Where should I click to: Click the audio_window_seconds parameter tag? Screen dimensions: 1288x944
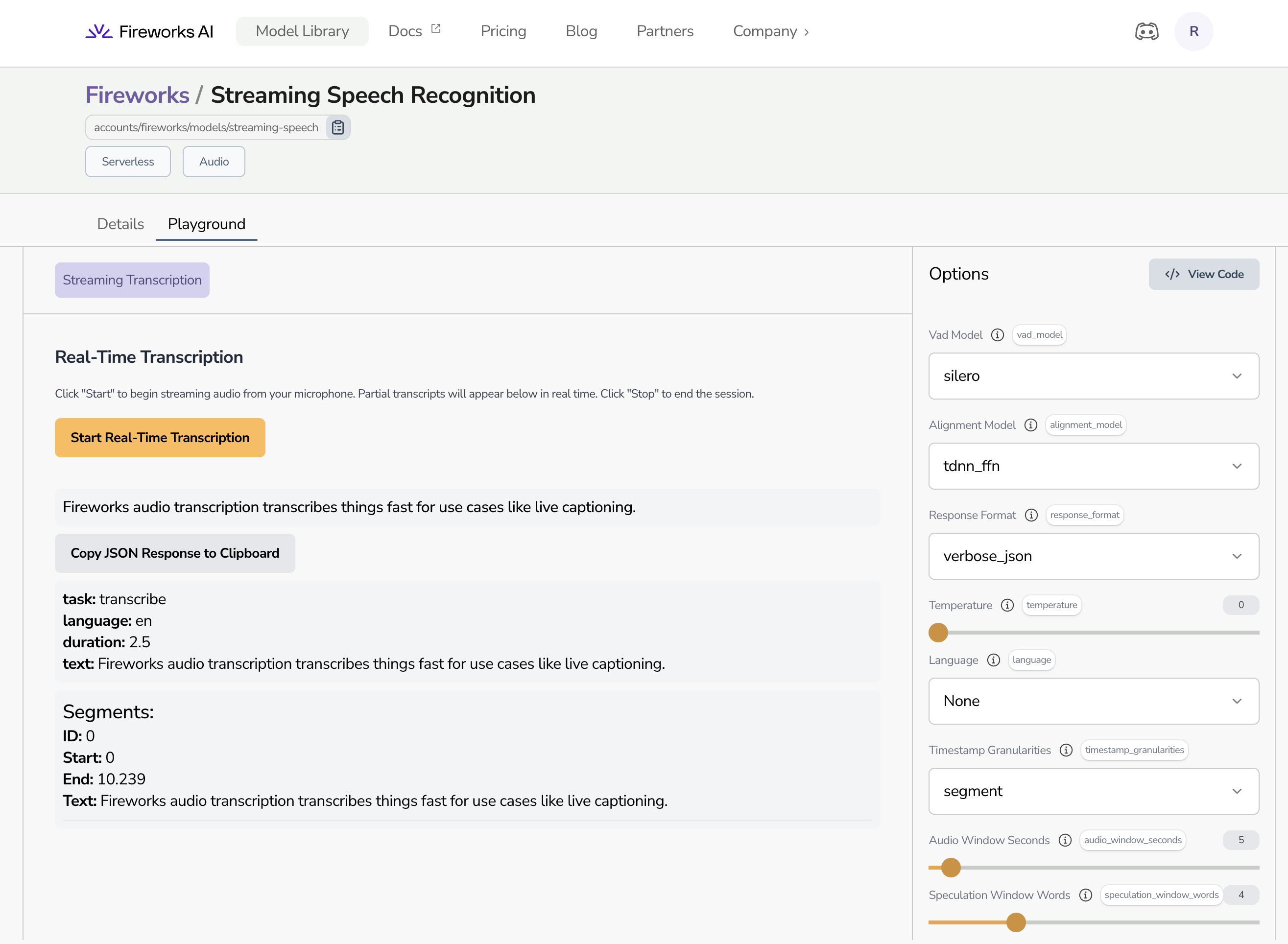tap(1133, 840)
